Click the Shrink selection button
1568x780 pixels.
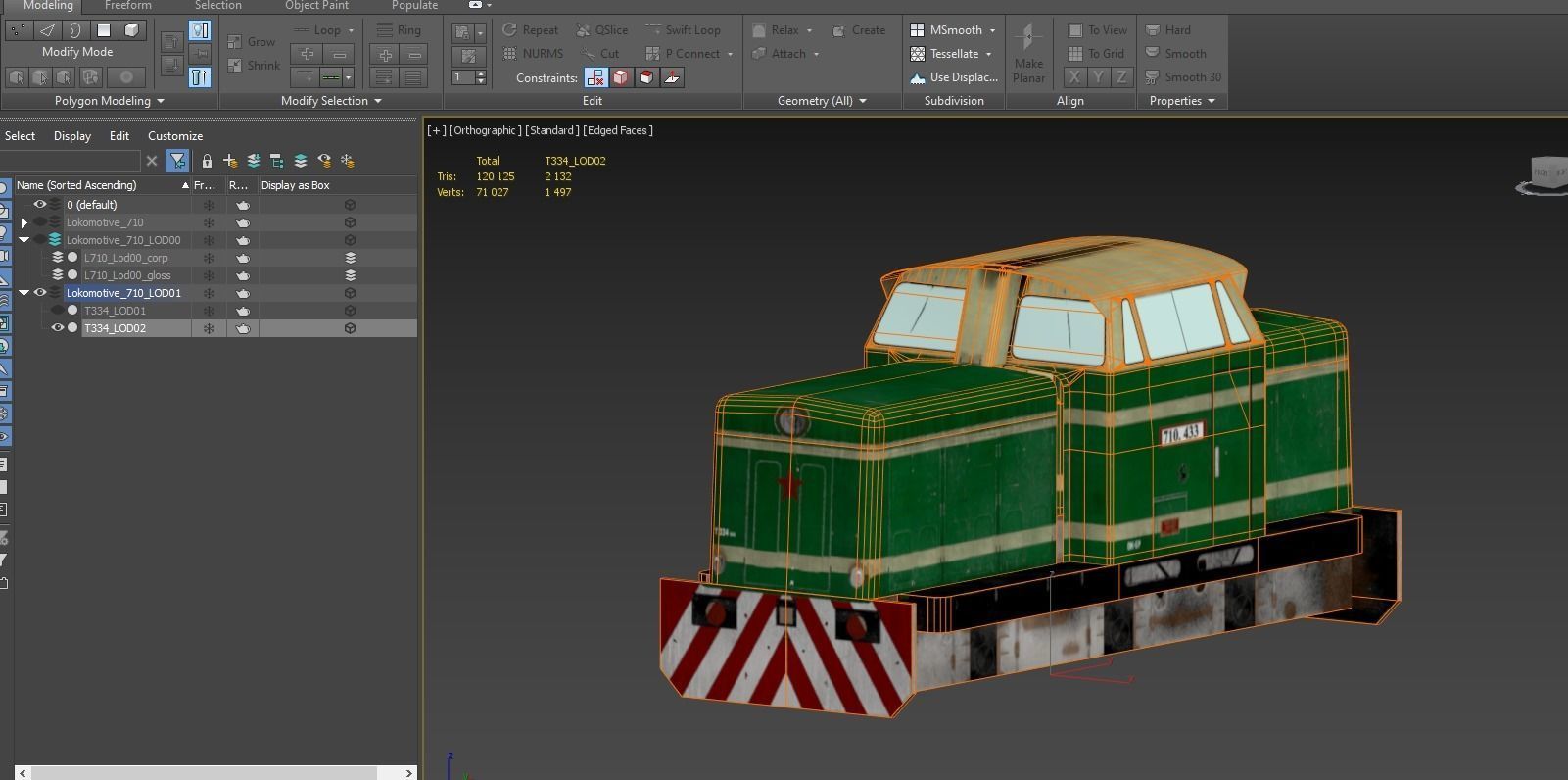point(254,66)
